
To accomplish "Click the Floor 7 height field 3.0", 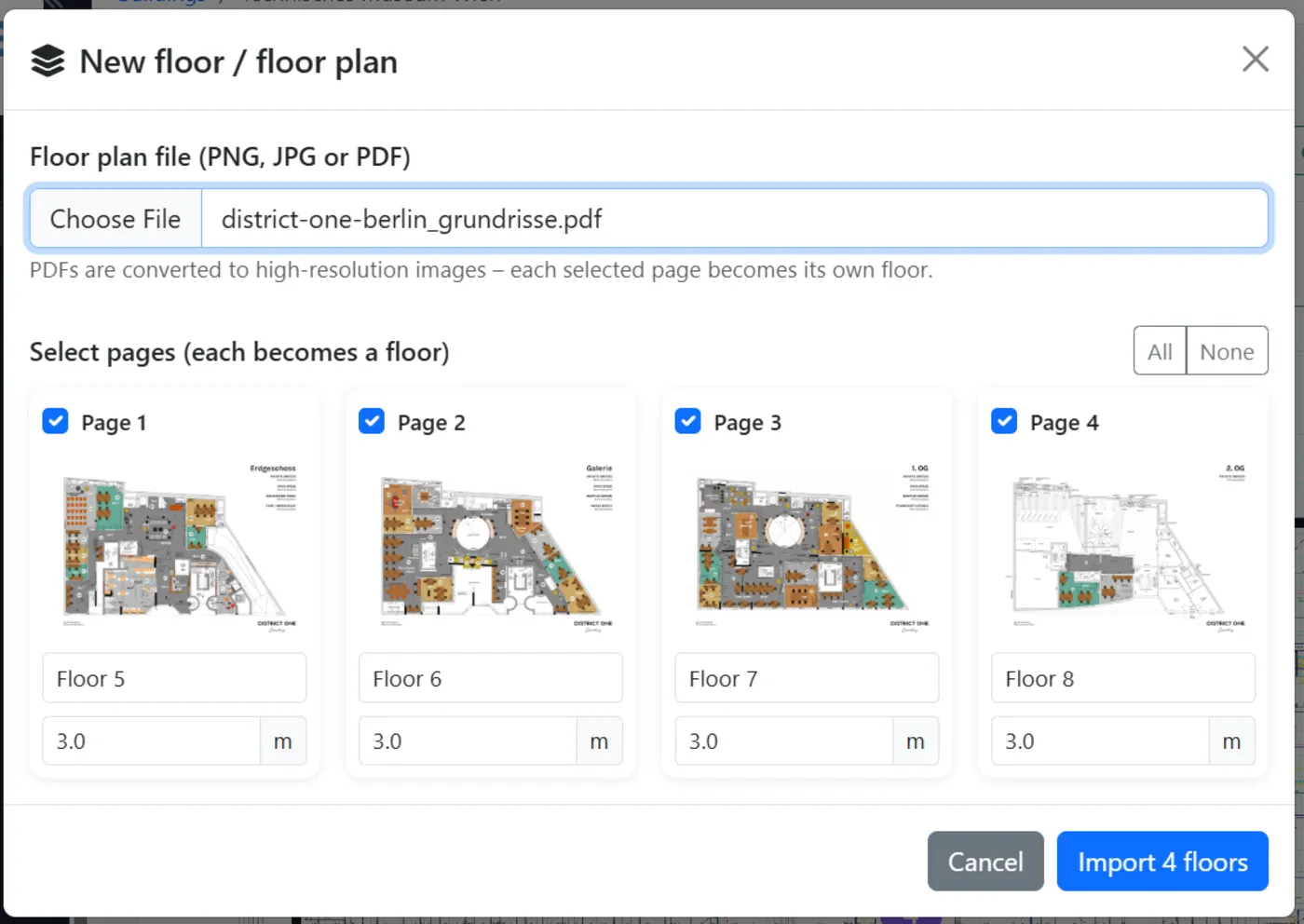I will coord(784,741).
